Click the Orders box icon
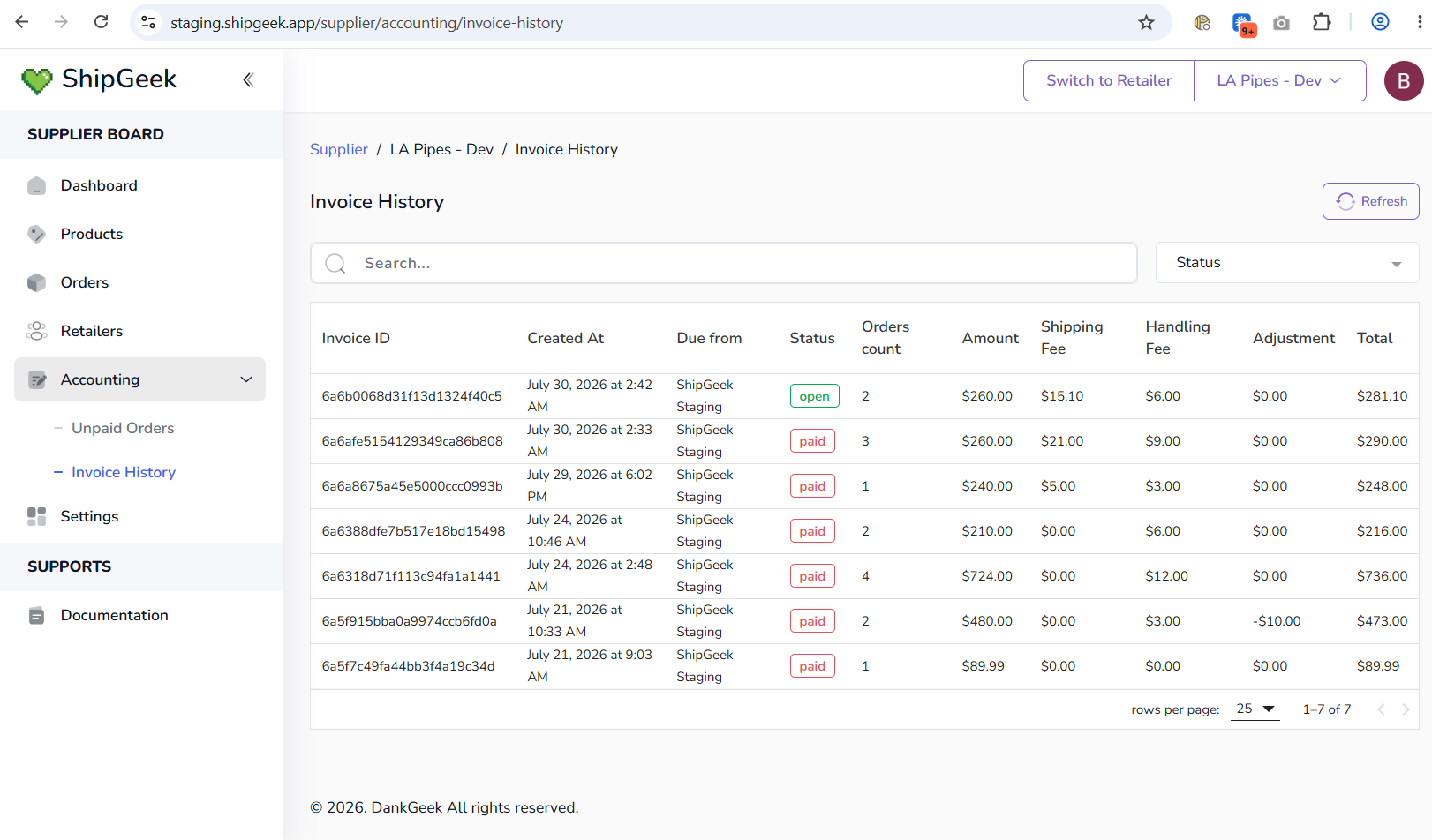The image size is (1432, 840). (x=36, y=282)
